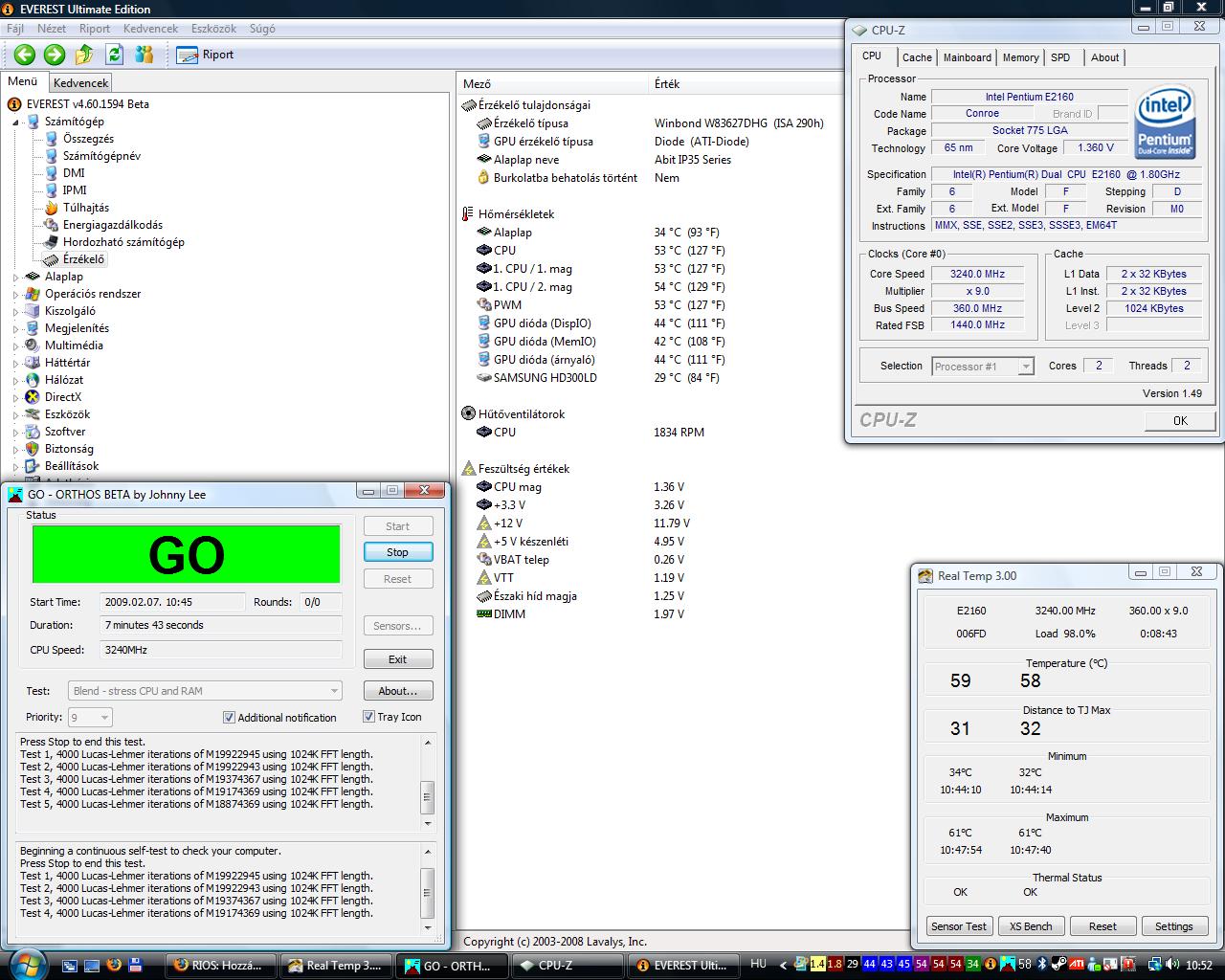Screen dimensions: 1225x980
Task: Select Hordozható számítógép tree item
Action: [123, 242]
